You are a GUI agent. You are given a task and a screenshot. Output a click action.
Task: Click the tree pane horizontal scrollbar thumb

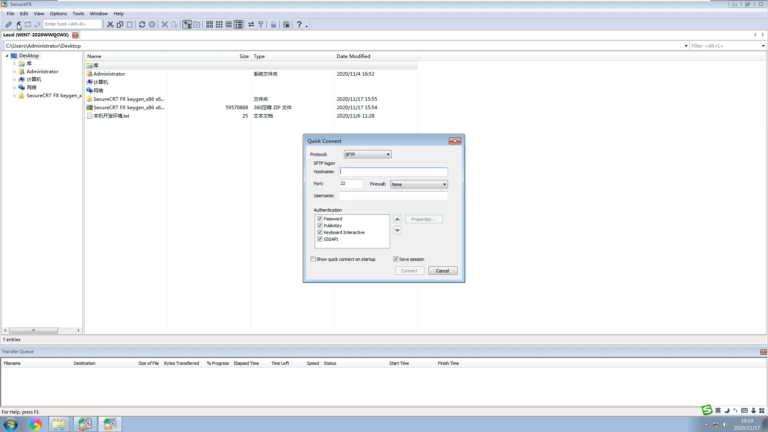33,331
